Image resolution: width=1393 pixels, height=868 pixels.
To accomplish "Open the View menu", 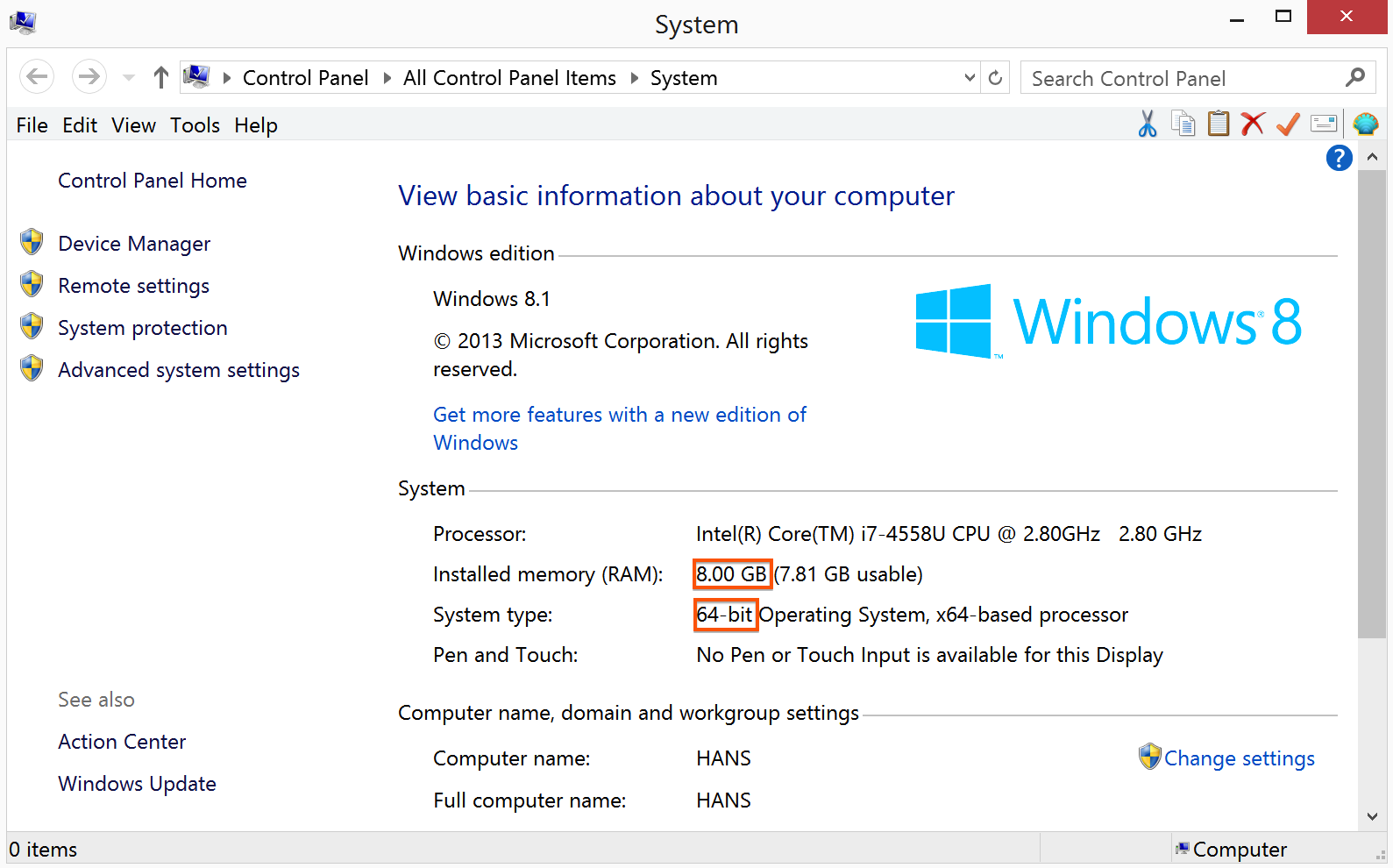I will (x=133, y=125).
